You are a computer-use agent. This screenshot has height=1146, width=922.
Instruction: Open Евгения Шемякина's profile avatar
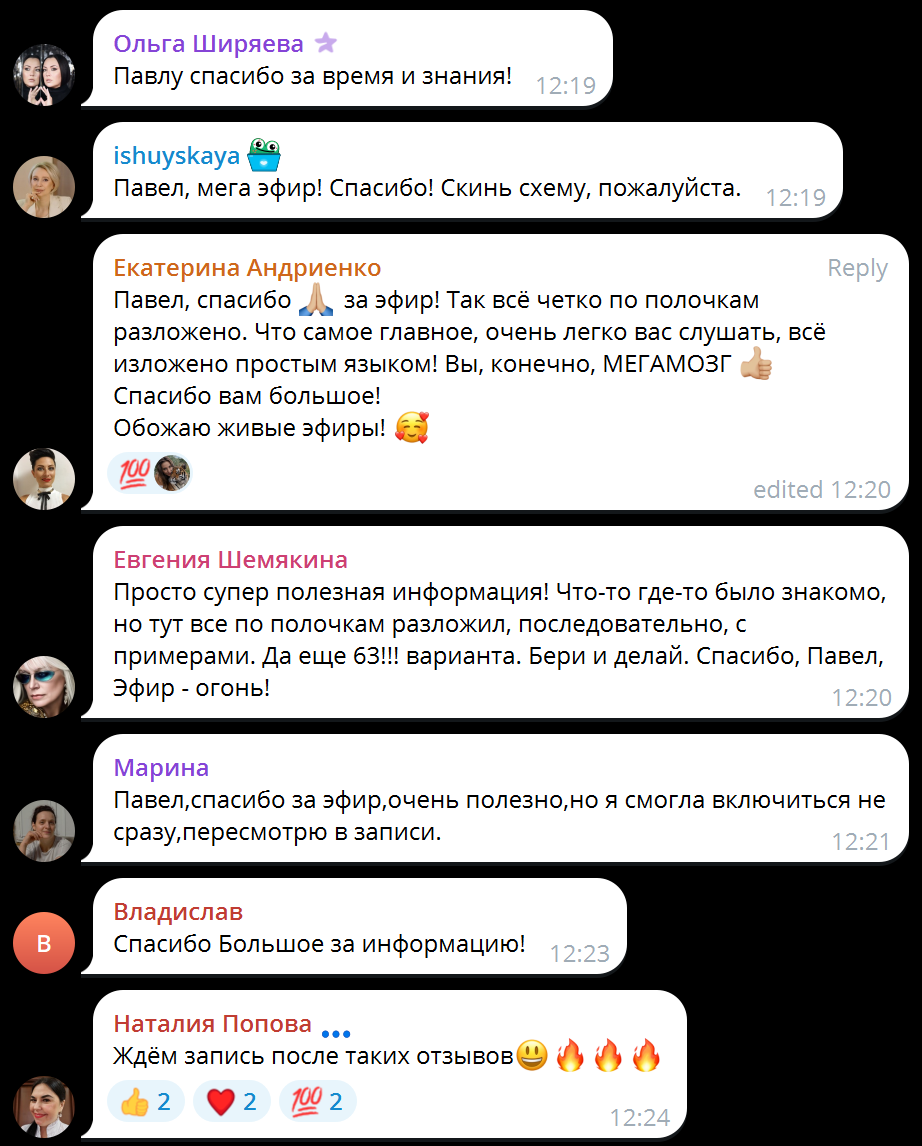coord(45,687)
